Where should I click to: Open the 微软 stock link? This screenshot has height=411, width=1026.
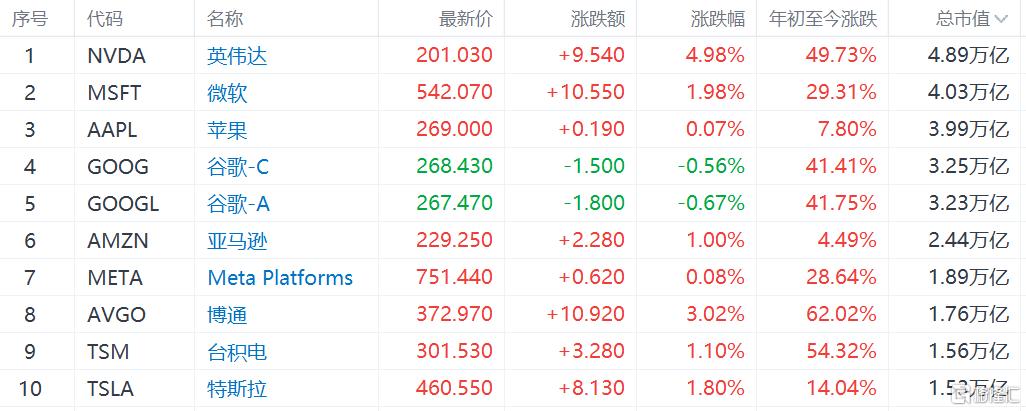coord(227,93)
